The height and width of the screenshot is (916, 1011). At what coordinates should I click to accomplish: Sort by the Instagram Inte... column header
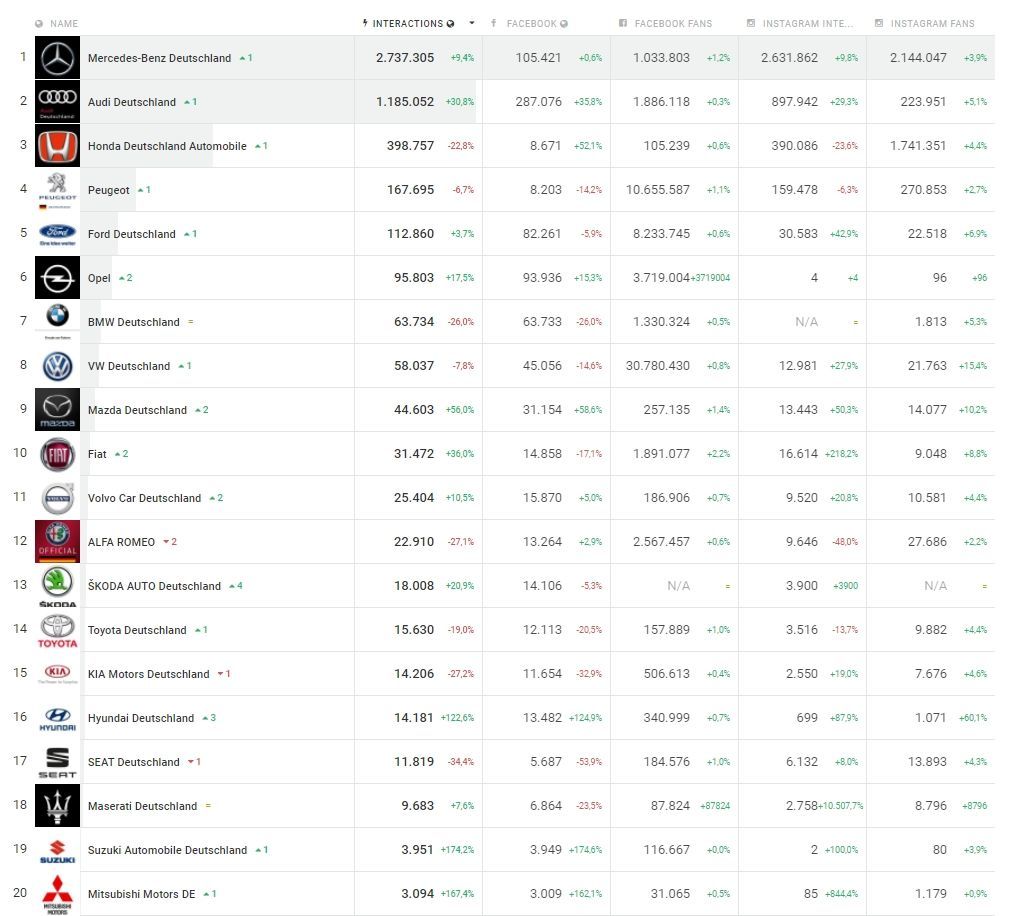point(807,23)
